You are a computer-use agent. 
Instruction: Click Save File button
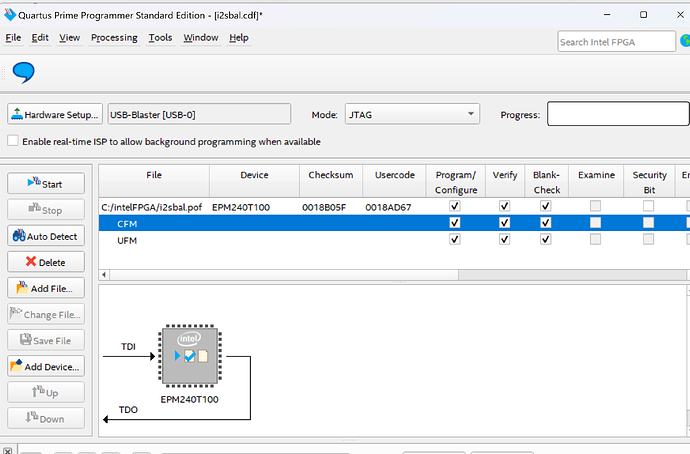[x=46, y=340]
